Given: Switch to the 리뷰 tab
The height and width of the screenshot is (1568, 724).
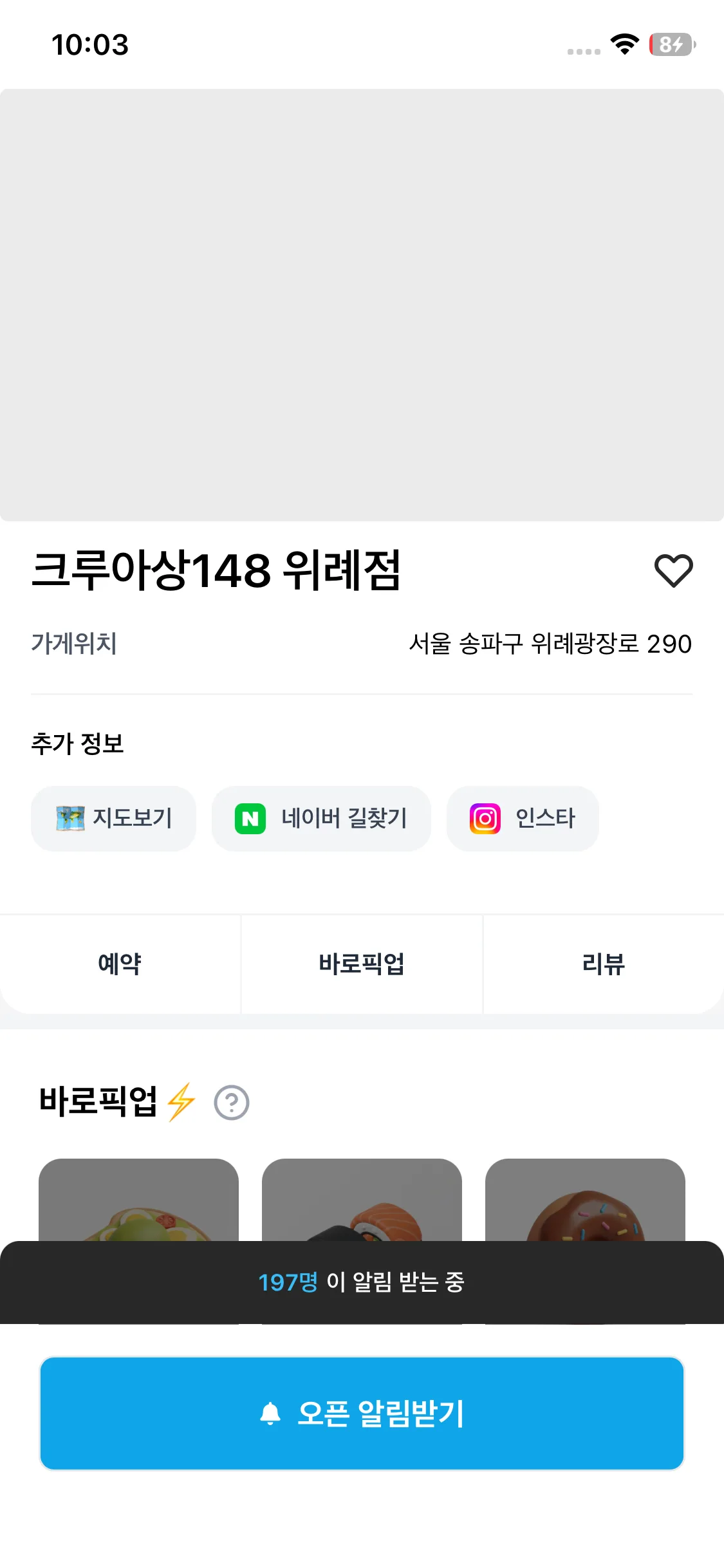Looking at the screenshot, I should pyautogui.click(x=603, y=964).
